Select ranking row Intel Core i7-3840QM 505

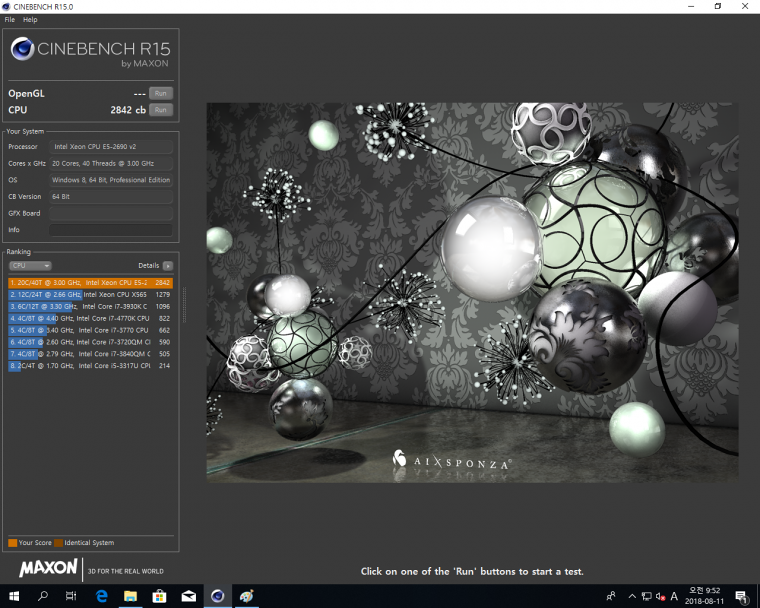point(90,354)
